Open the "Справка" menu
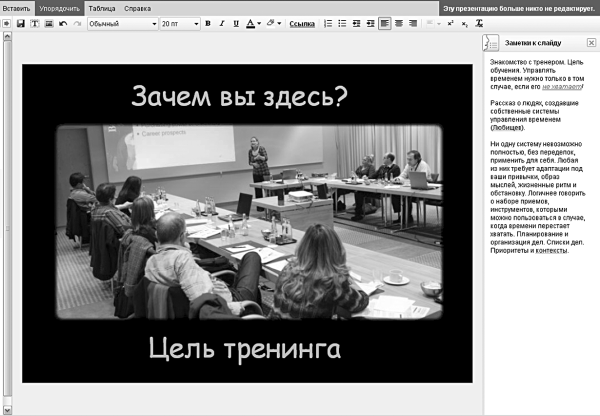Screen dimensions: 600x416 (138, 7)
